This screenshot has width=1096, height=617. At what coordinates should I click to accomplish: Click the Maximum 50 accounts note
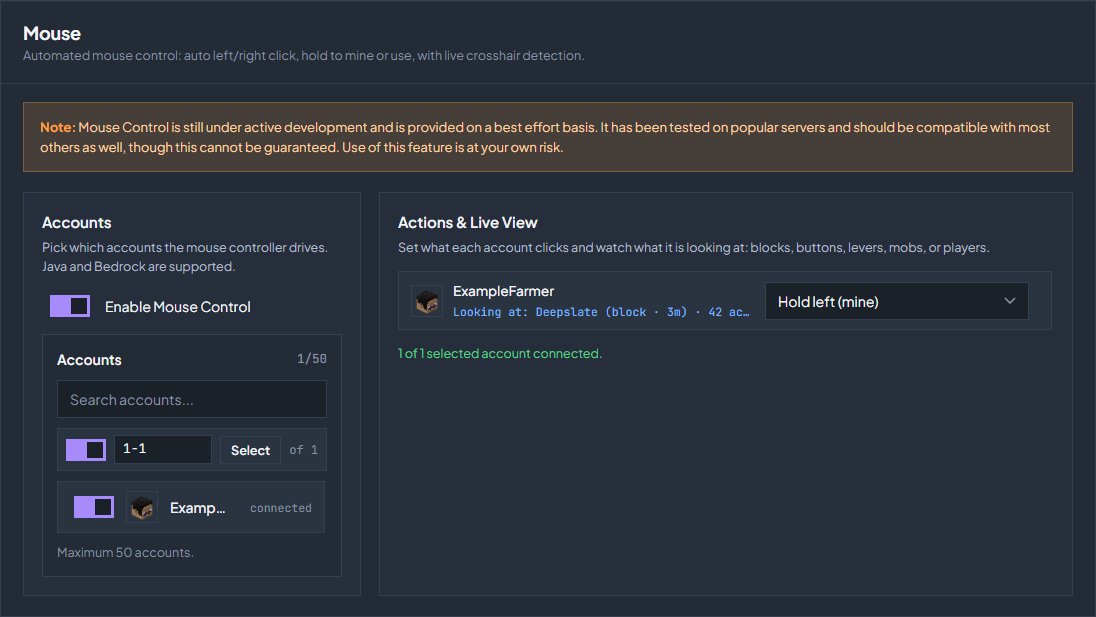125,552
